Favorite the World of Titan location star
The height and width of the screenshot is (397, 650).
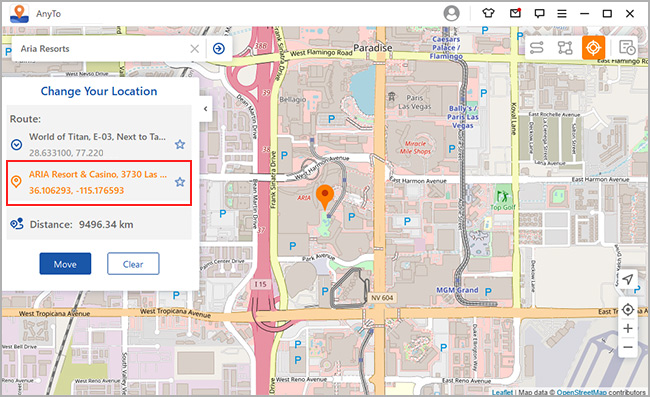[179, 144]
